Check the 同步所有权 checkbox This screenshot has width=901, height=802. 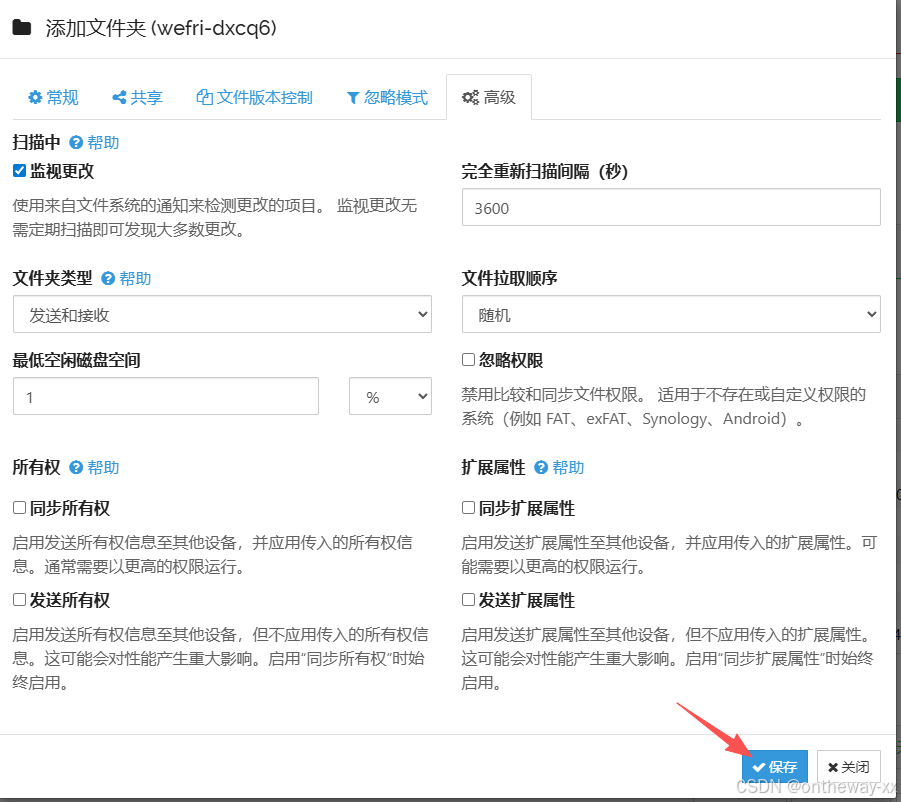tap(18, 508)
